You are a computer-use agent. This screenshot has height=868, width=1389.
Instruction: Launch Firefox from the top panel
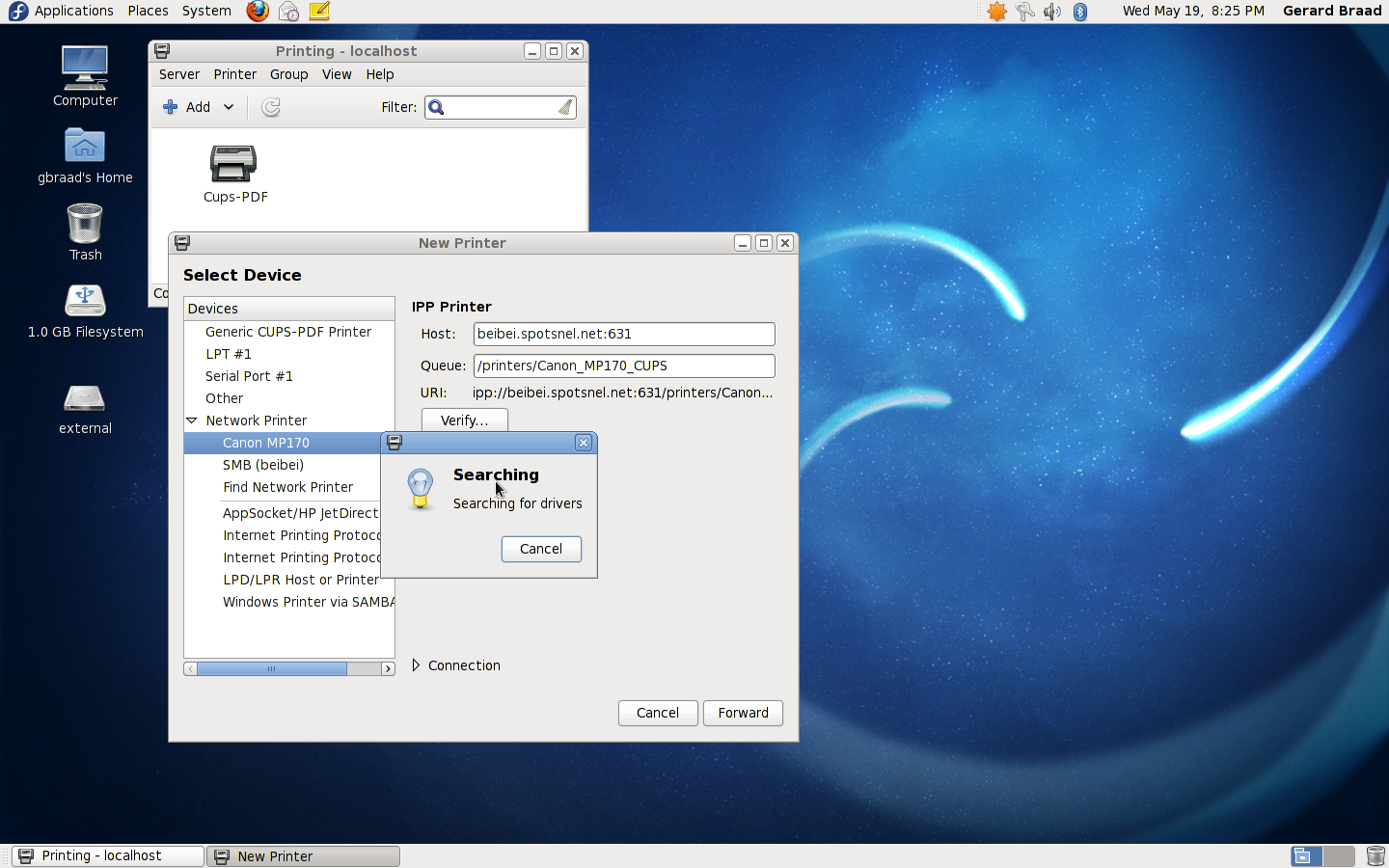pos(258,12)
